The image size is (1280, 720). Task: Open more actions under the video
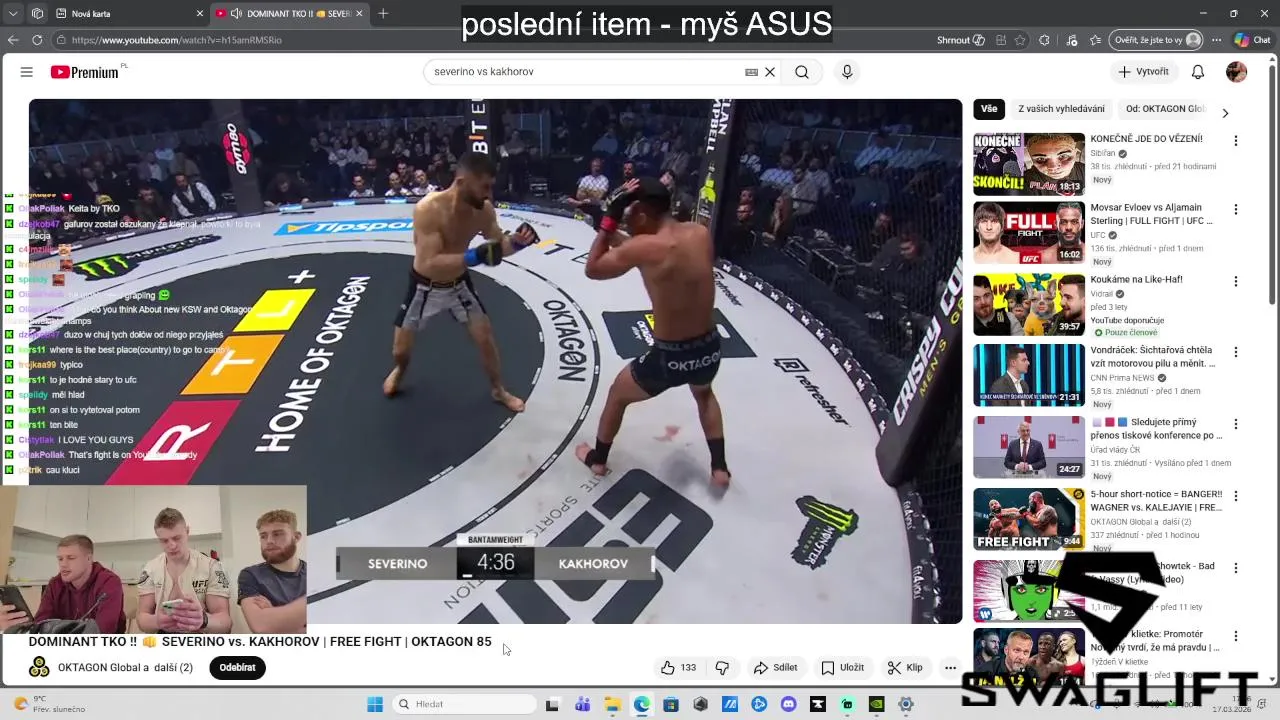pos(950,668)
